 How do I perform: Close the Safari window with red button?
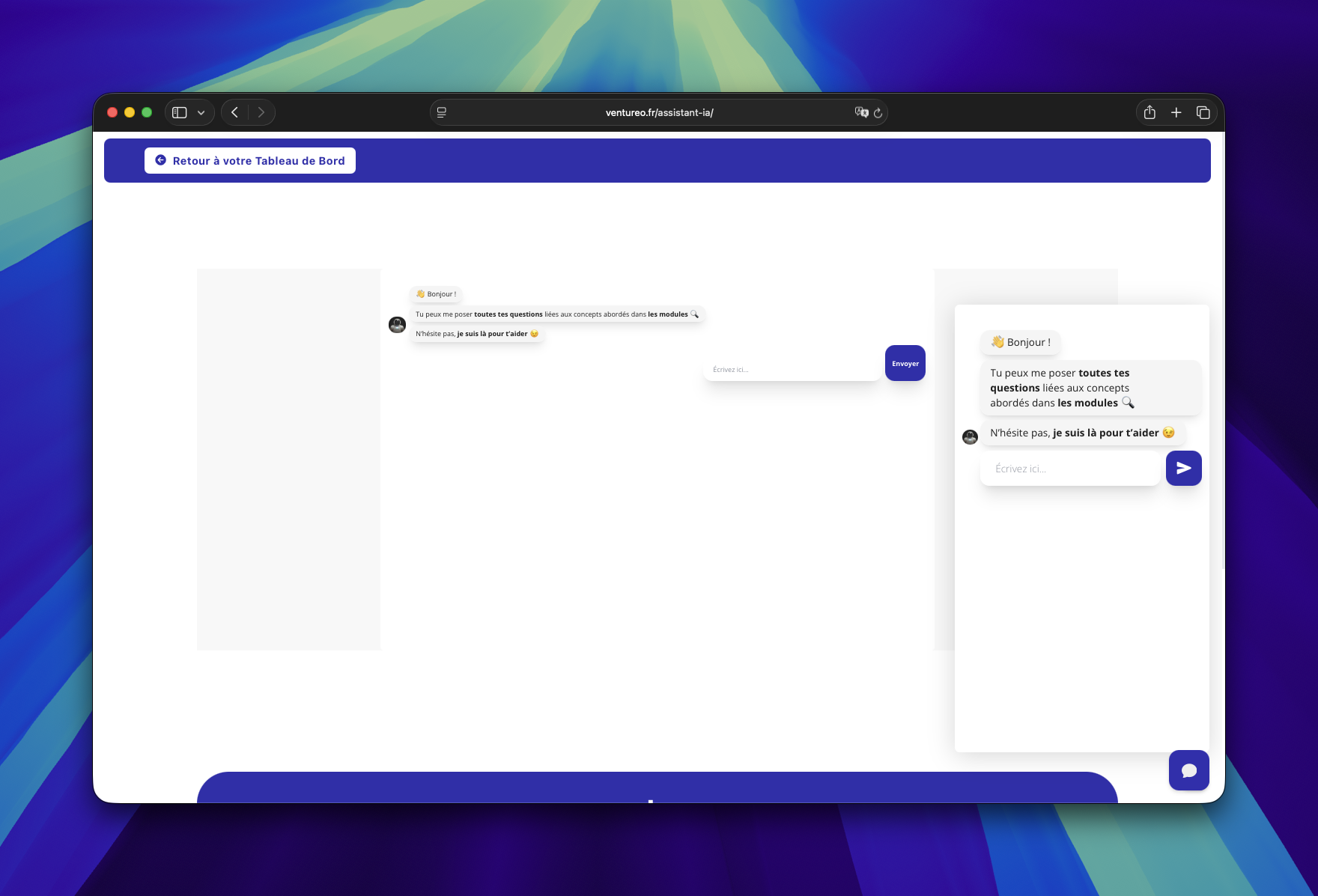112,112
